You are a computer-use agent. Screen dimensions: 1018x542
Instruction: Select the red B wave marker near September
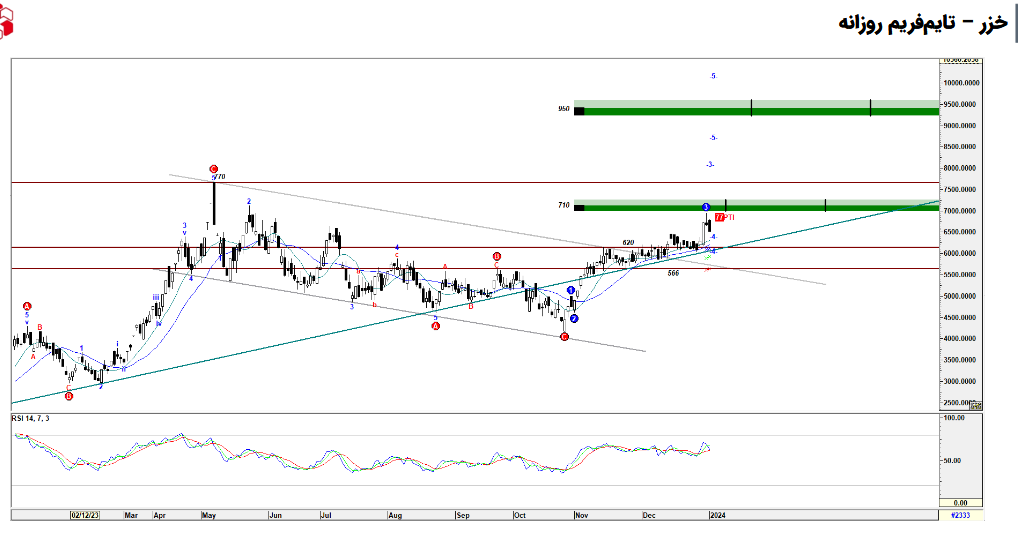click(497, 257)
